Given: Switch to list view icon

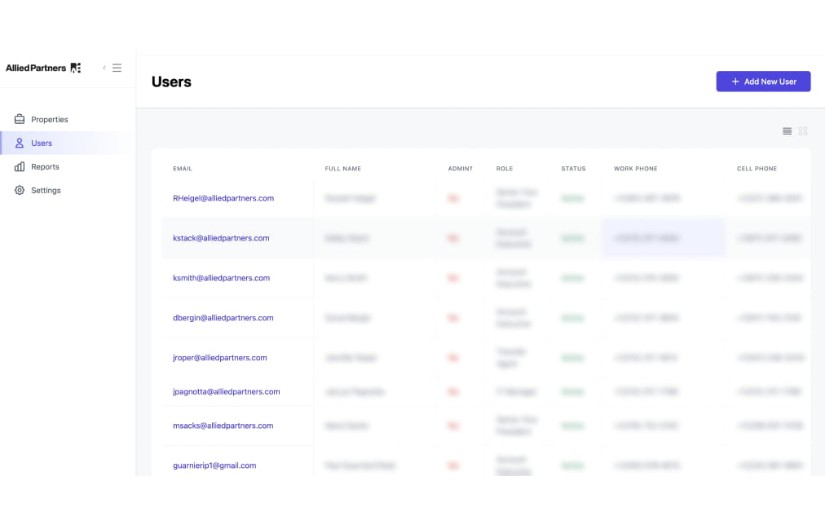Looking at the screenshot, I should tap(787, 131).
